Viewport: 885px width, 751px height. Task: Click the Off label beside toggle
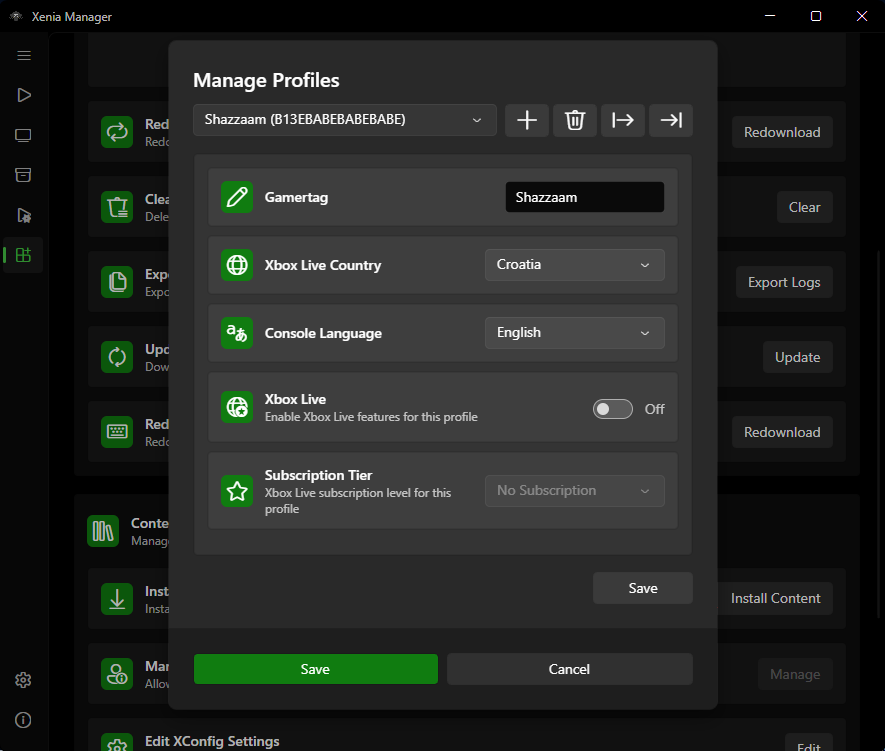point(655,409)
